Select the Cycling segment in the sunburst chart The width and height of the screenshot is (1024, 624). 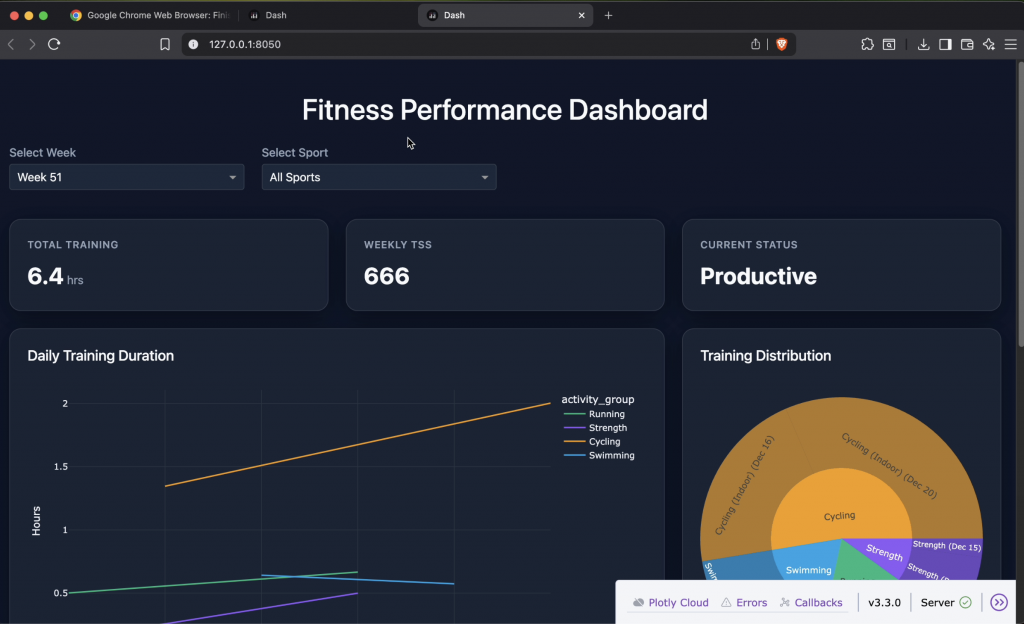click(x=840, y=515)
